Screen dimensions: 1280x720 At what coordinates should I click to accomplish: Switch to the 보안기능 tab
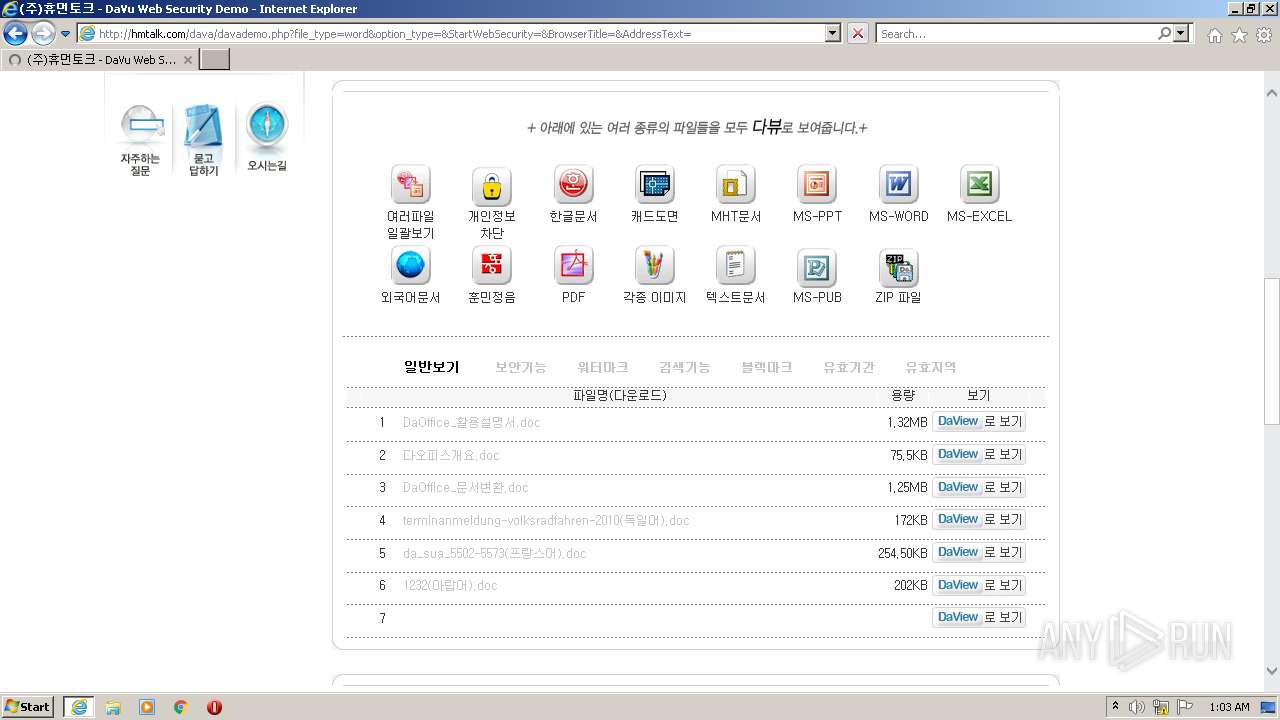[x=521, y=367]
